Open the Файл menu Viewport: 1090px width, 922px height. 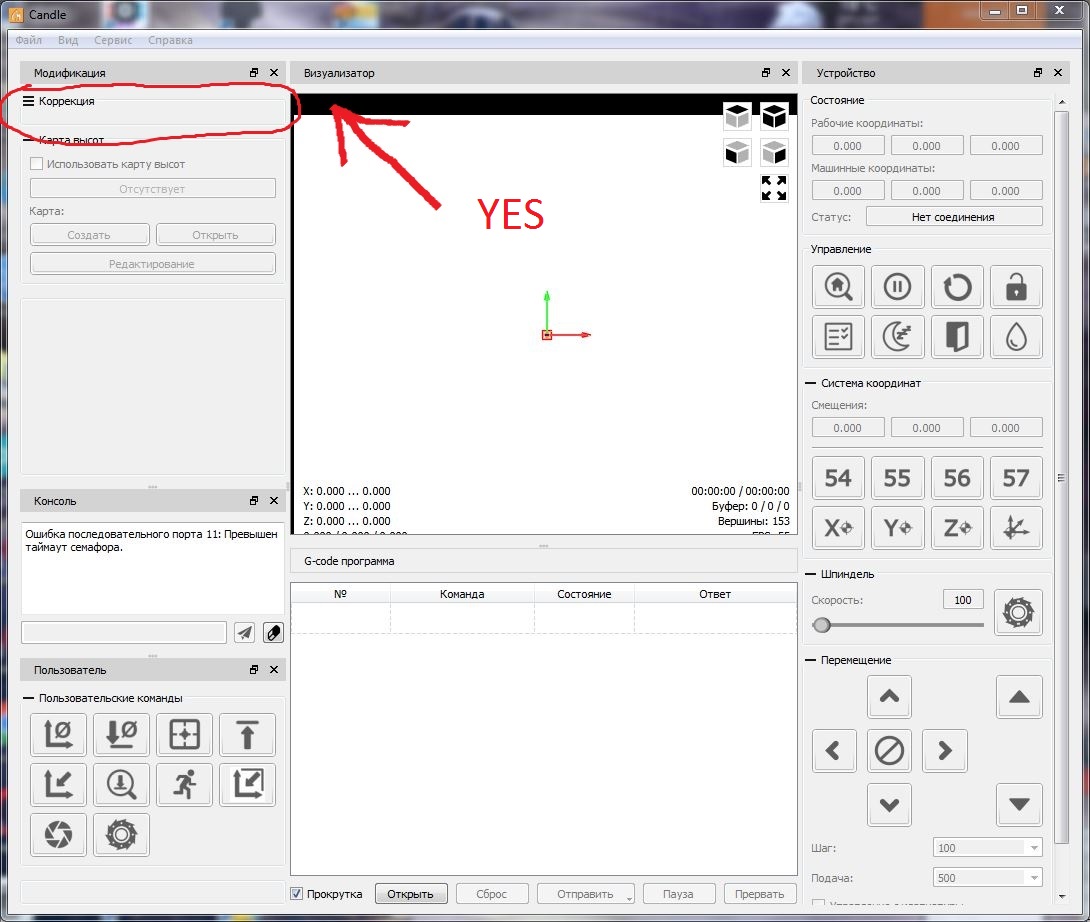pos(28,40)
